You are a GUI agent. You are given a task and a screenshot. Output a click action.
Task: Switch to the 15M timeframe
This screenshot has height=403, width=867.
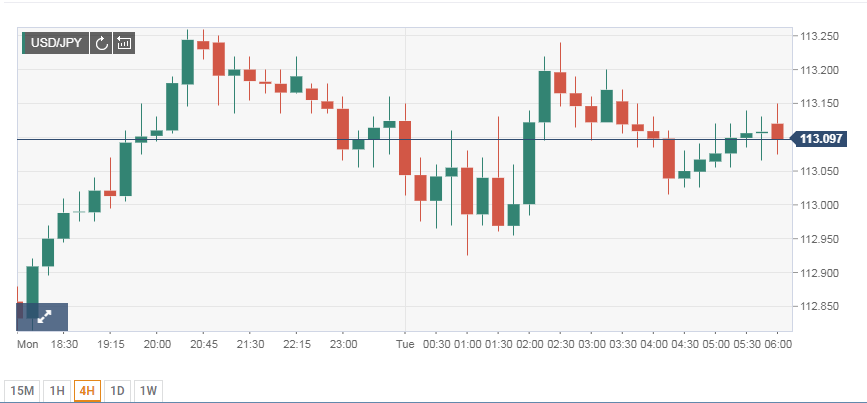pos(21,389)
